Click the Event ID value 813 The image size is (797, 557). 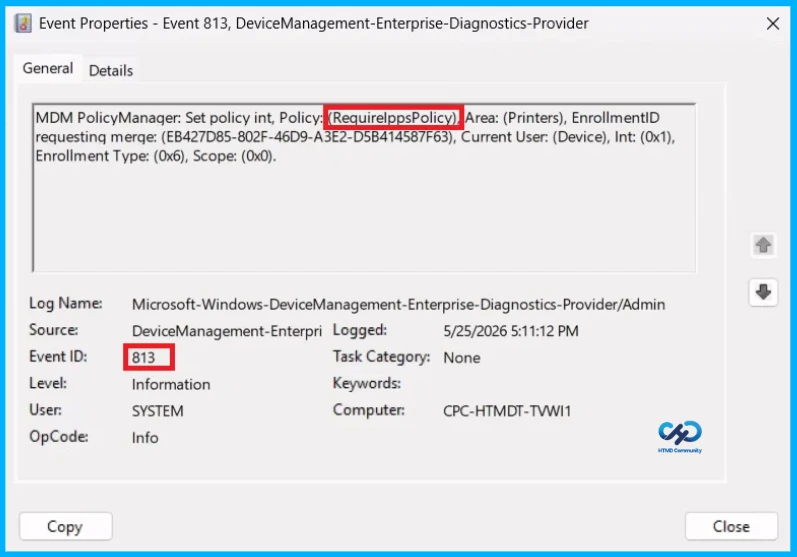pos(143,358)
